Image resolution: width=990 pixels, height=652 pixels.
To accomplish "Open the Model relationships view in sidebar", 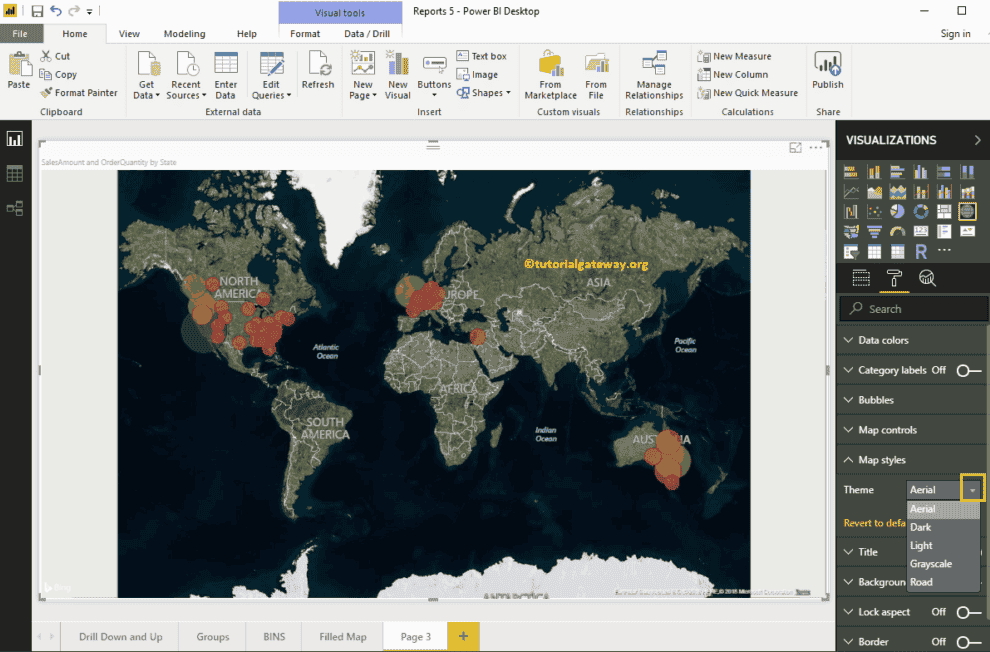I will tap(14, 208).
